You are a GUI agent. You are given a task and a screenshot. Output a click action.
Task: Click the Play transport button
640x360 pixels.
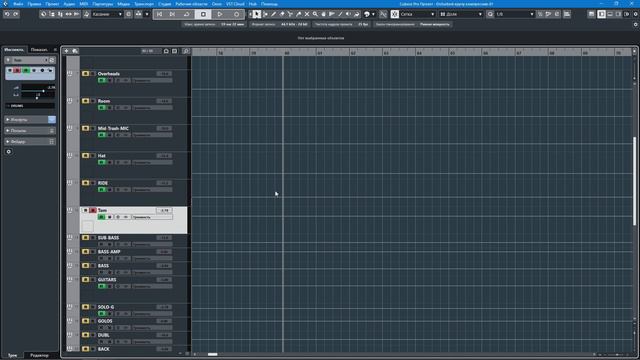(220, 14)
